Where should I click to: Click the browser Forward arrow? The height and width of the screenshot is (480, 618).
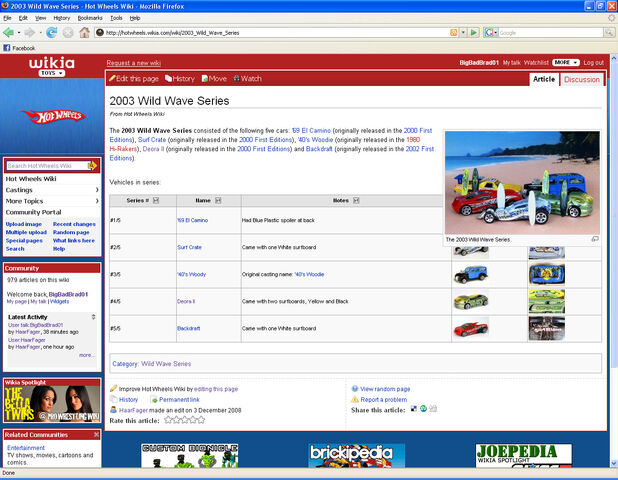coord(29,32)
